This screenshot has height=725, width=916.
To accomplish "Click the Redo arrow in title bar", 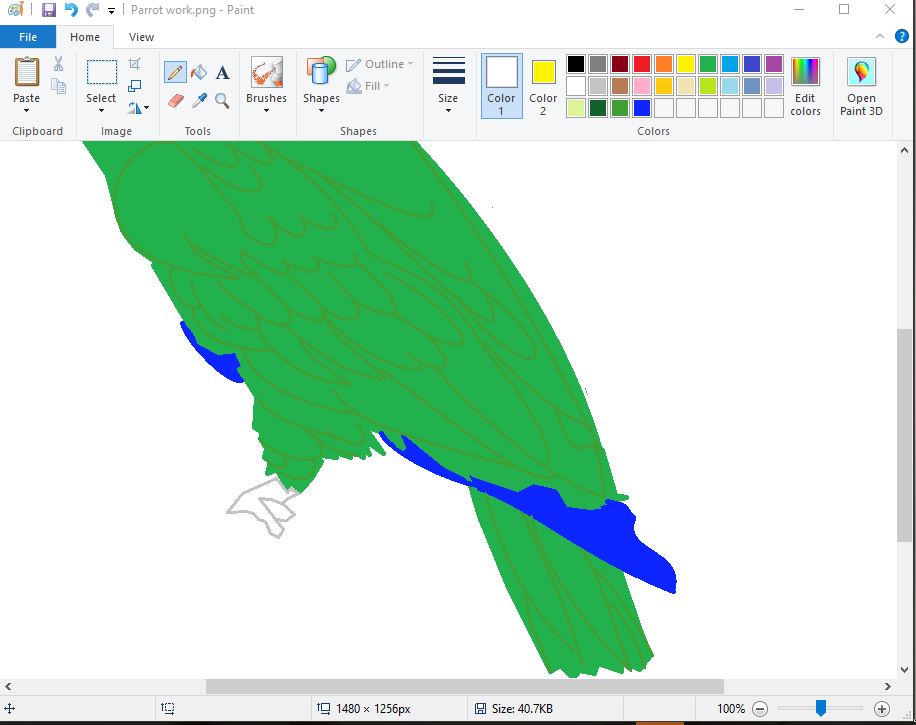I will pyautogui.click(x=92, y=9).
